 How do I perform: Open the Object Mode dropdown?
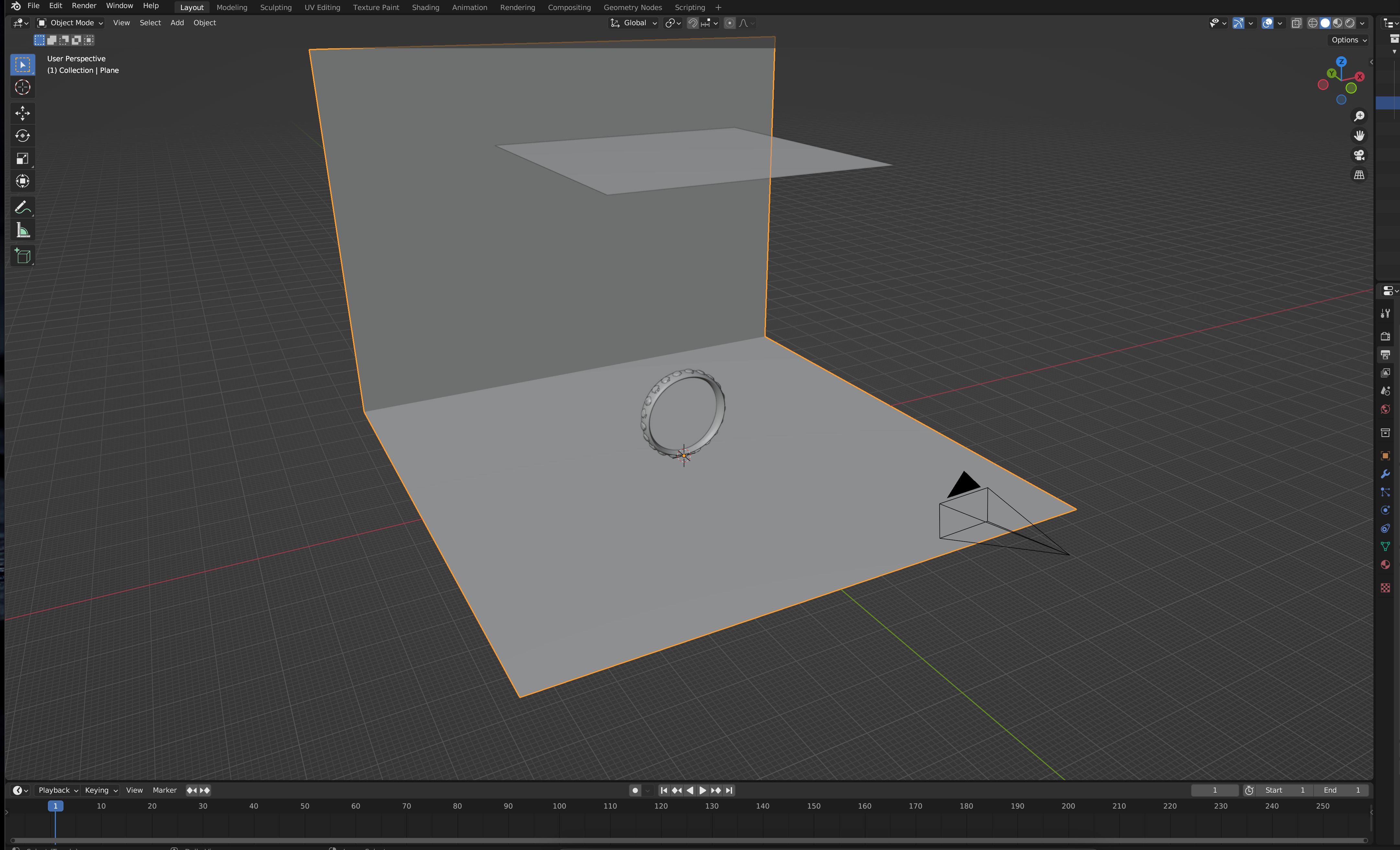71,23
